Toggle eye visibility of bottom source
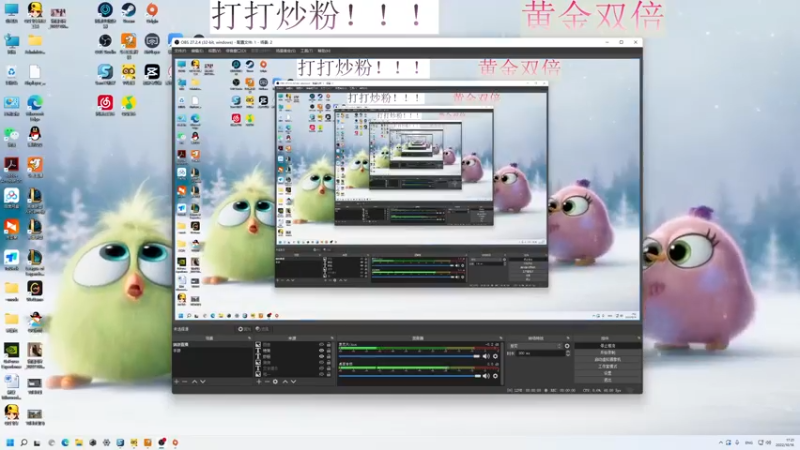Image resolution: width=800 pixels, height=450 pixels. (x=321, y=374)
